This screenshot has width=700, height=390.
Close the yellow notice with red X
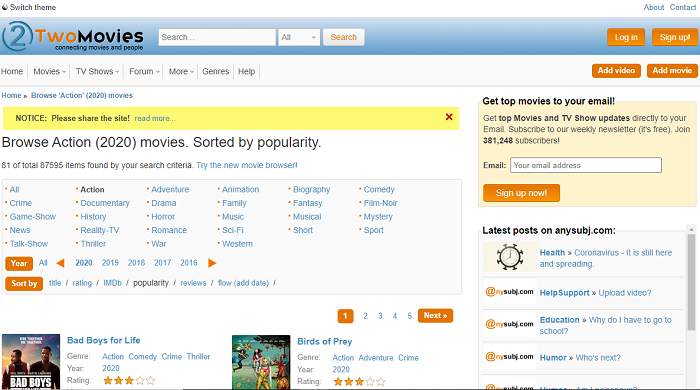449,117
